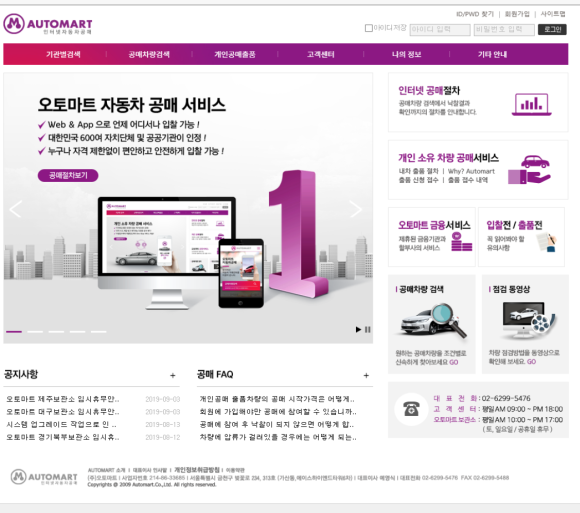
Task: Click the 공매절차보기 button on the banner
Action: (68, 175)
